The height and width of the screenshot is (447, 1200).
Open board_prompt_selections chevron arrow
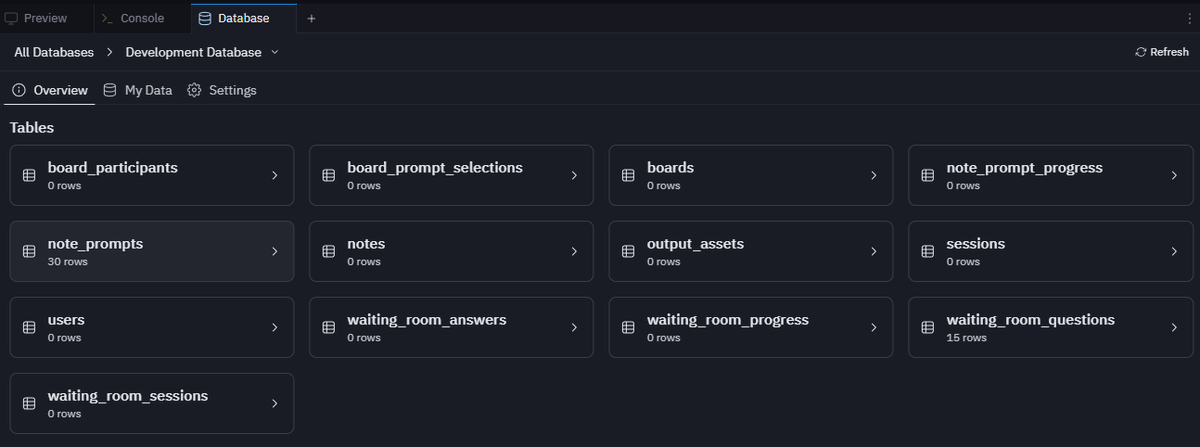tap(574, 175)
